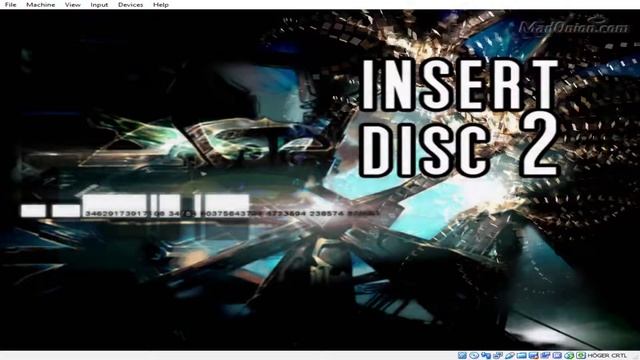Screen dimensions: 640x360
Task: Click the keyboard capture arrow icon
Action: (581, 356)
